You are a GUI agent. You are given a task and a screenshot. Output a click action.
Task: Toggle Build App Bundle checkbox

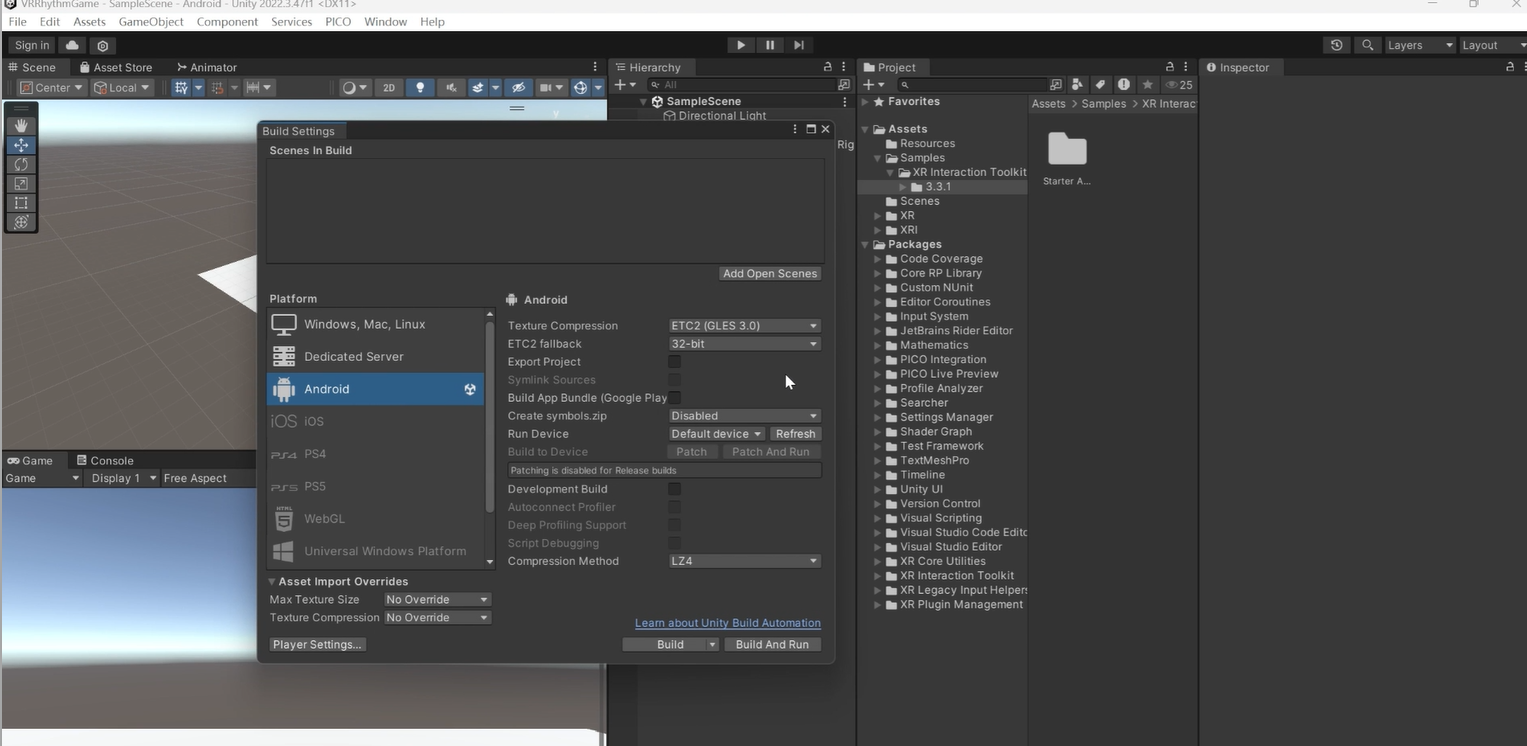(675, 398)
